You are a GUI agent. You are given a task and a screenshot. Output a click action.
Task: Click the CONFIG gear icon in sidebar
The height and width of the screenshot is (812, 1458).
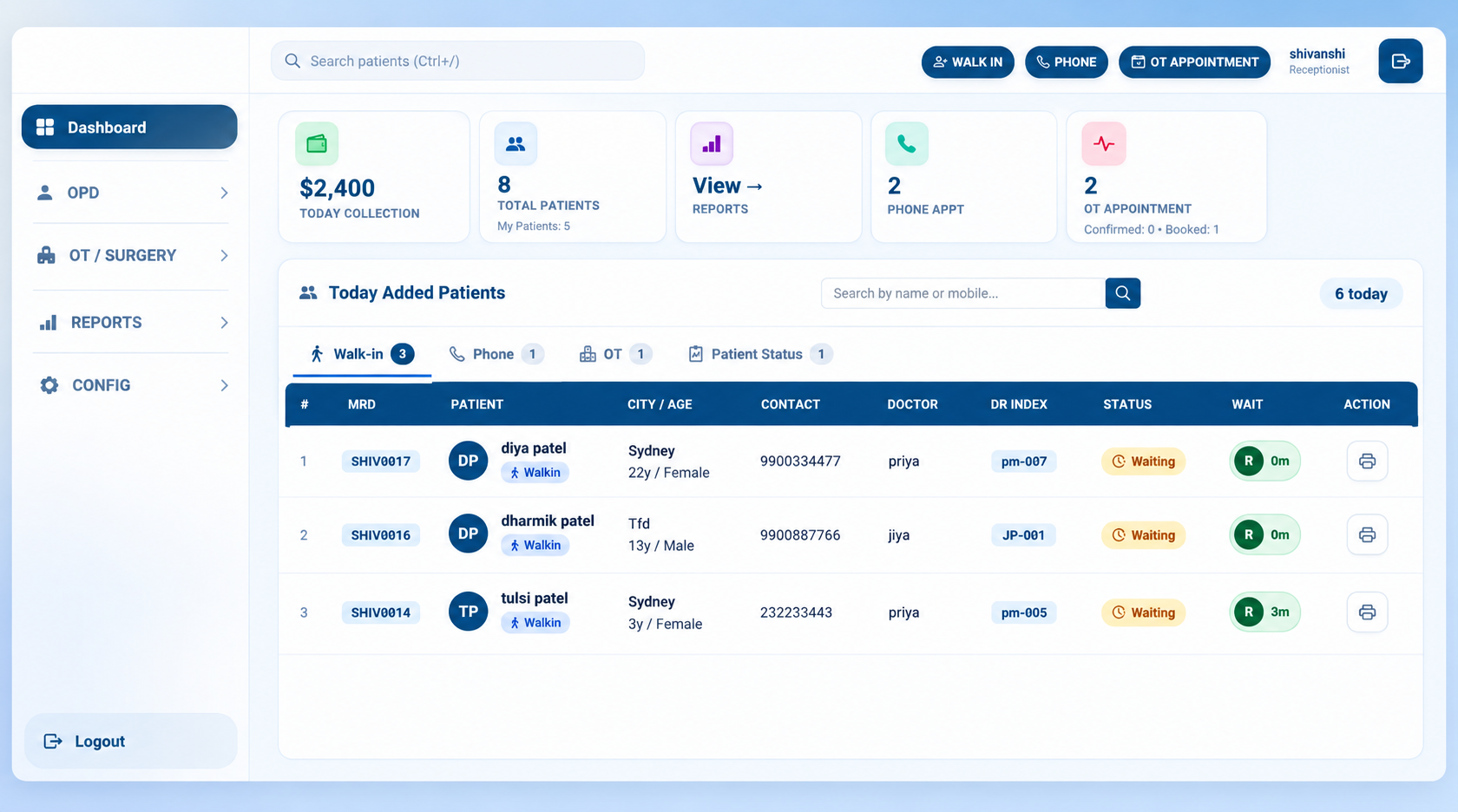[49, 385]
